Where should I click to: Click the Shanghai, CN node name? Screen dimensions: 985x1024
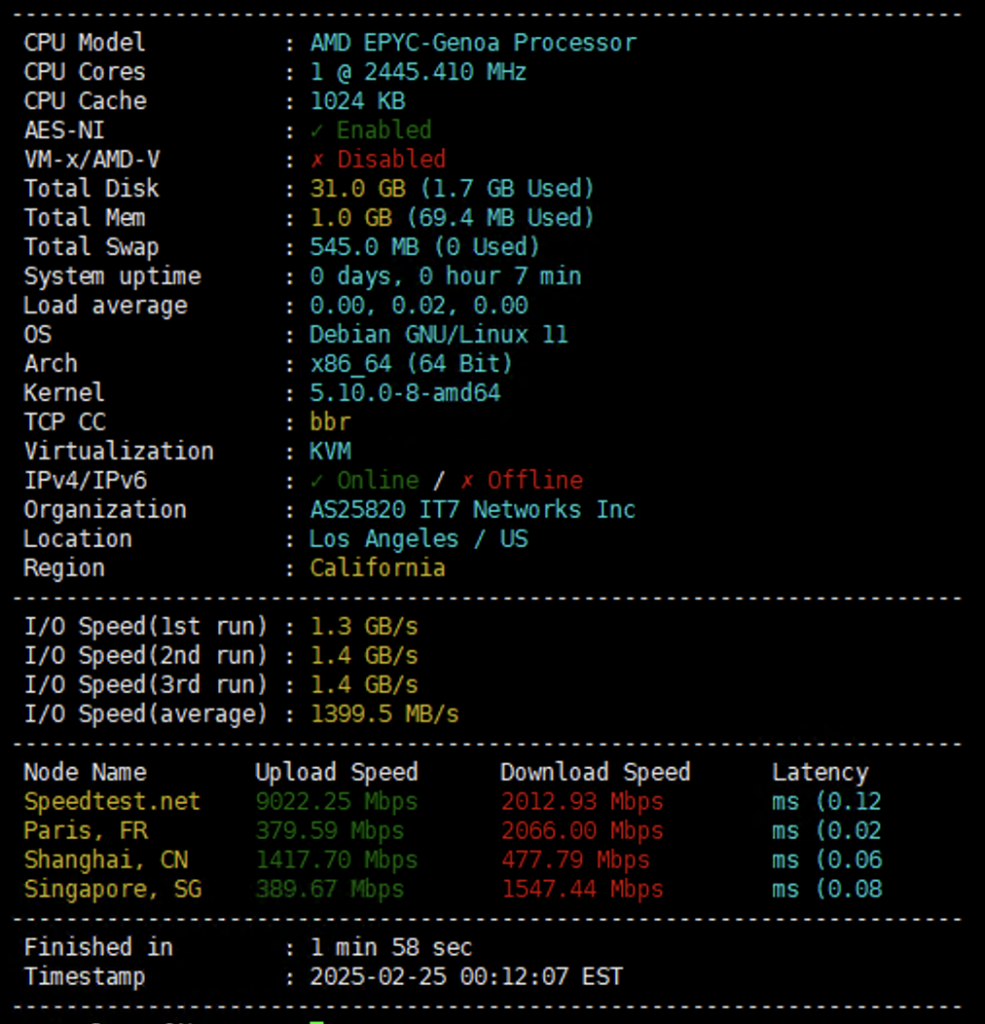coord(106,860)
